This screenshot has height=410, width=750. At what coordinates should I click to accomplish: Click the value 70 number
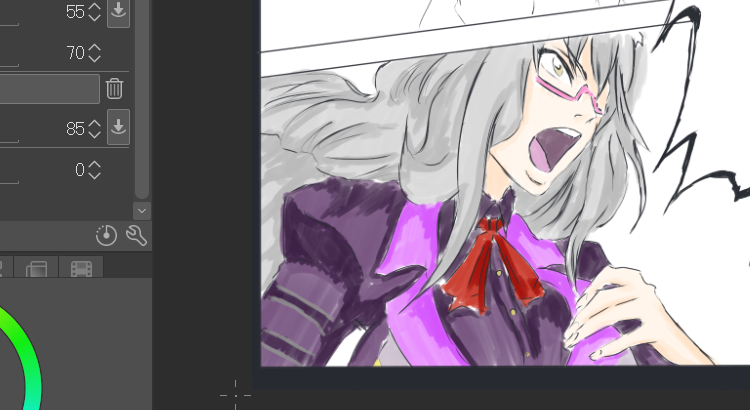click(76, 53)
